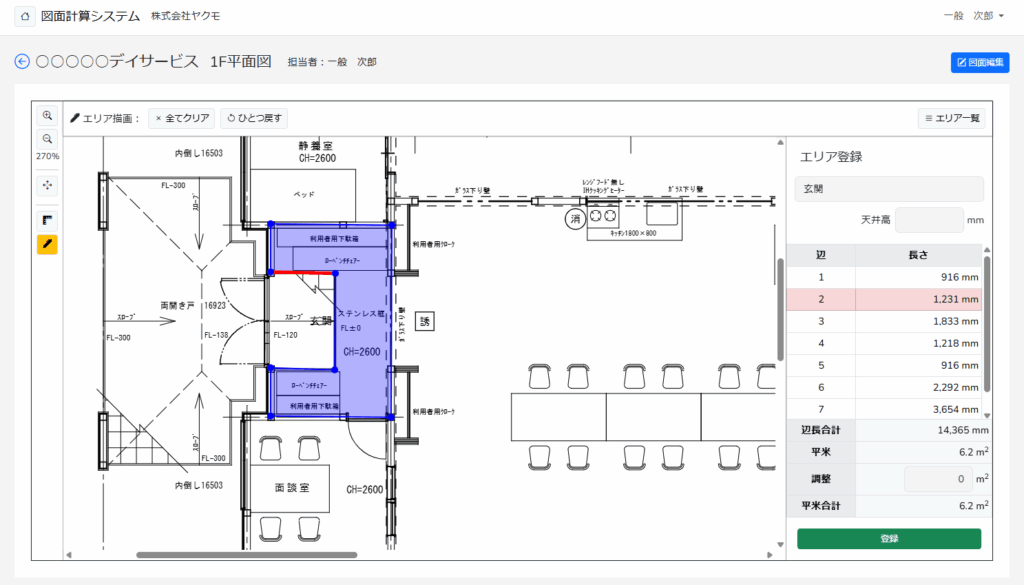Viewport: 1024px width, 585px height.
Task: Click the area name field showing 玄関
Action: [x=889, y=189]
